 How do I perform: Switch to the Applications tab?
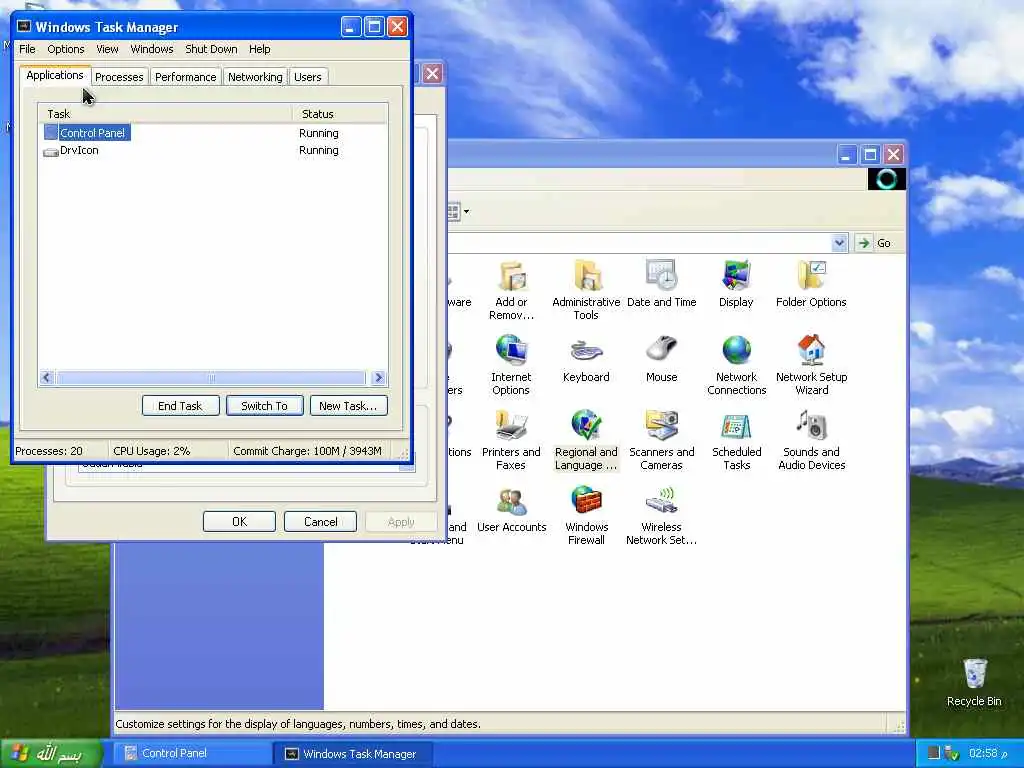click(x=55, y=75)
